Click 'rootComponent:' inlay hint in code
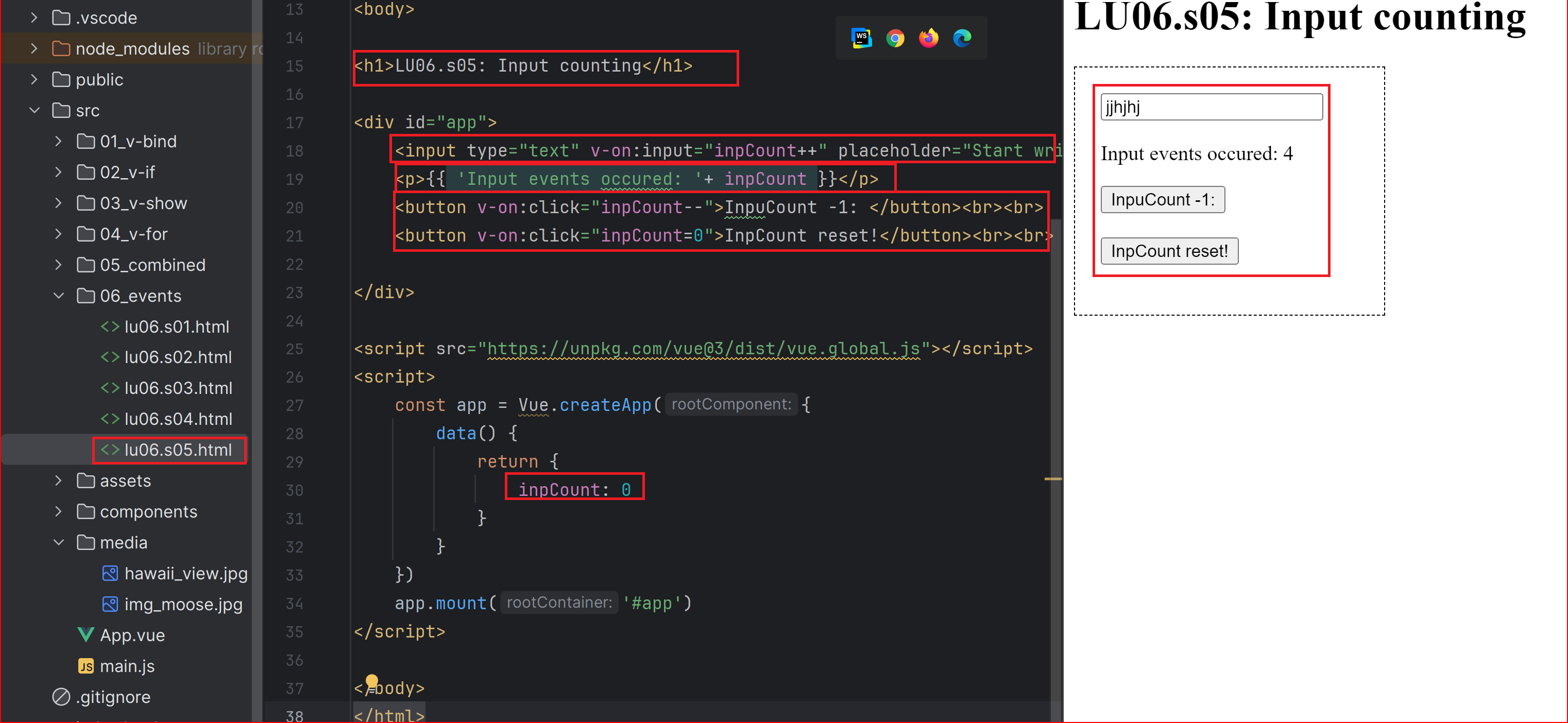1568x723 pixels. point(730,404)
